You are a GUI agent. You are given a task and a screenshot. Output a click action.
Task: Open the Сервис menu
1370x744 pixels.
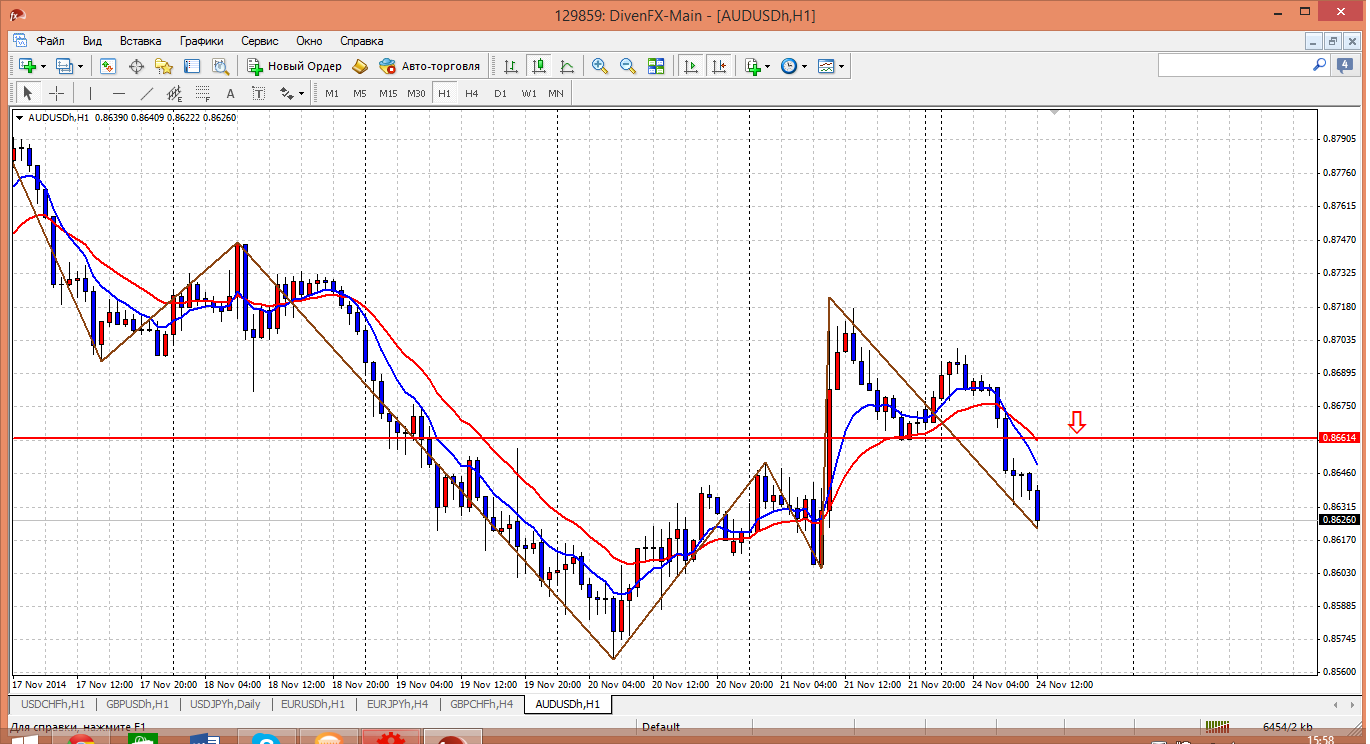point(259,41)
